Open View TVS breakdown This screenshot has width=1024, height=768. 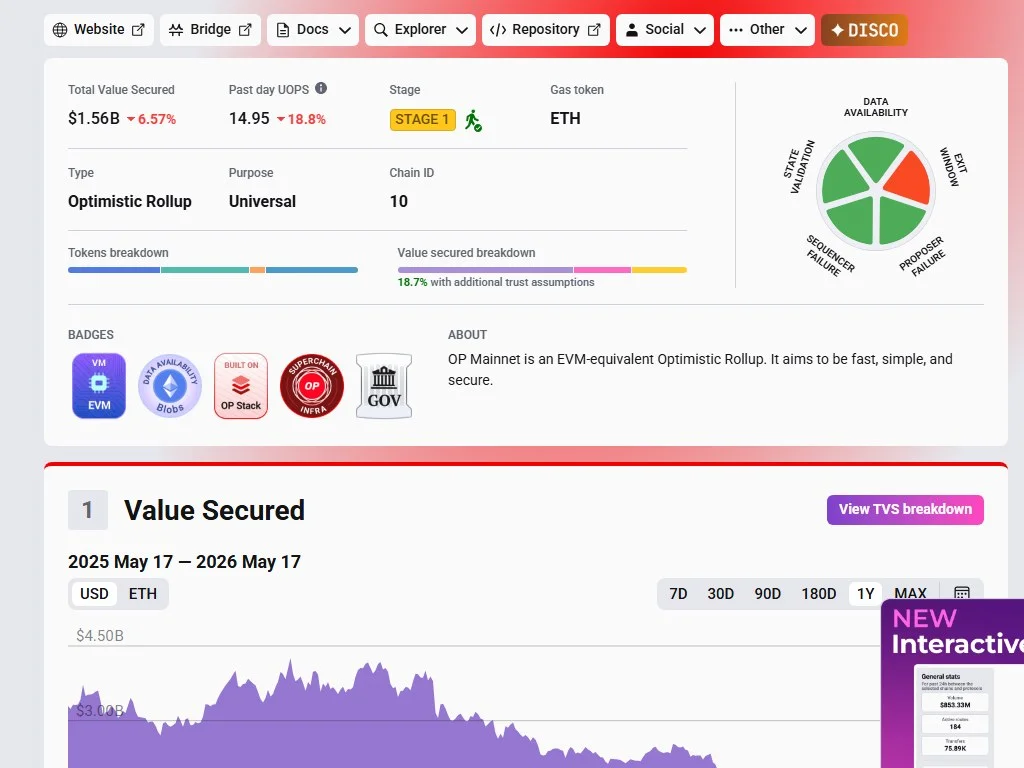tap(905, 509)
